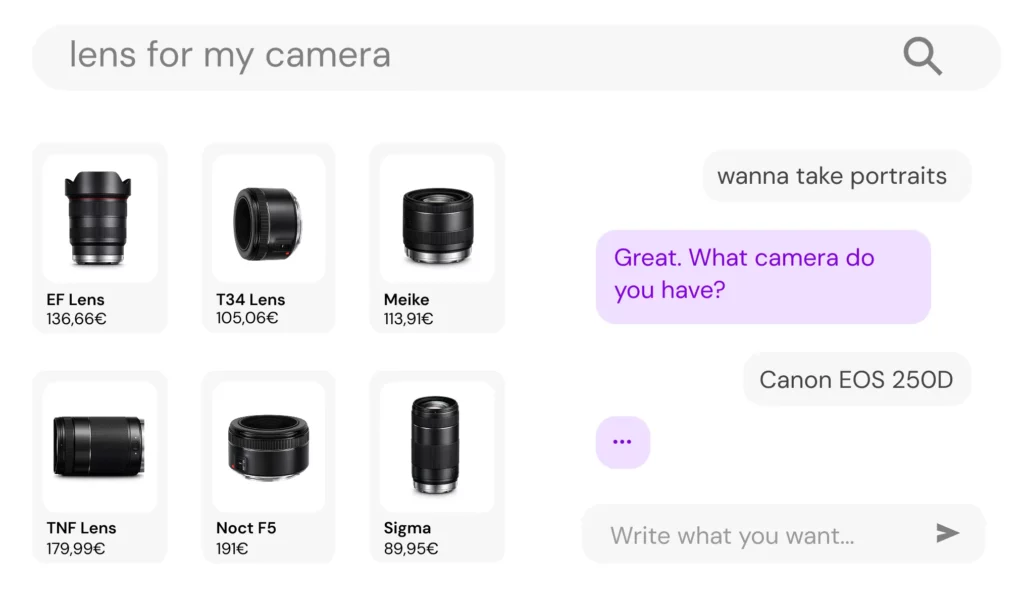Select the purple assistant reply bubble
Viewport: 1024px width, 600px height.
coord(763,276)
